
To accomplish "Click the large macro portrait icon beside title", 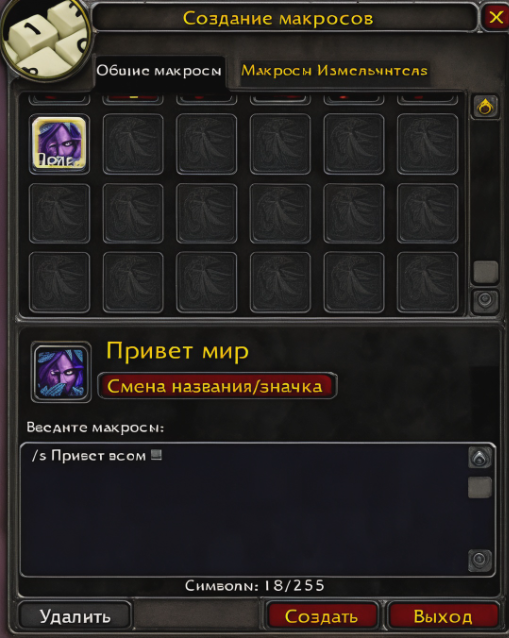I will (x=61, y=372).
